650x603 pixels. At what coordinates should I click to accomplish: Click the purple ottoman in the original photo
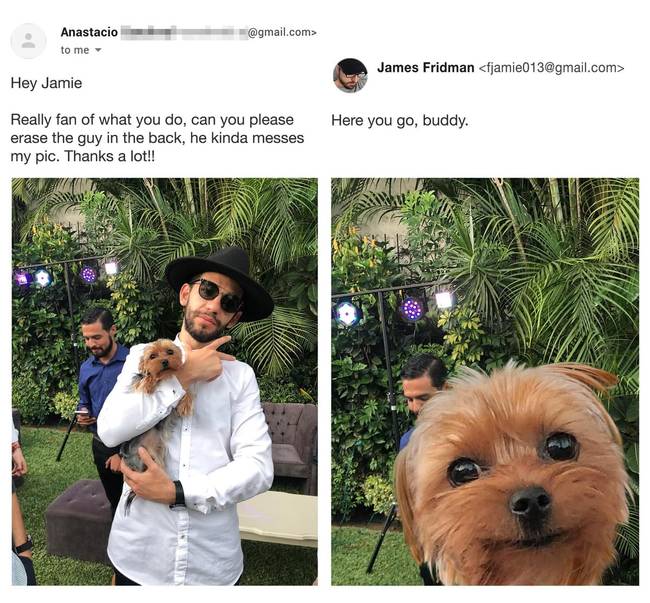[x=79, y=520]
